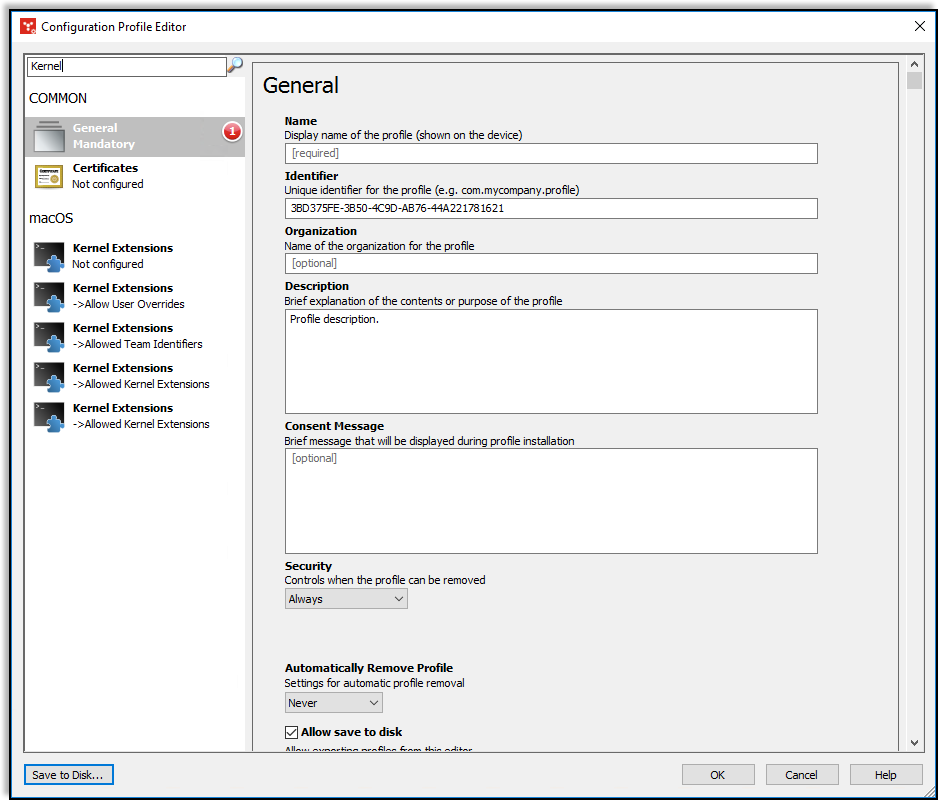The height and width of the screenshot is (800, 938).
Task: Click the Help button
Action: coord(886,774)
